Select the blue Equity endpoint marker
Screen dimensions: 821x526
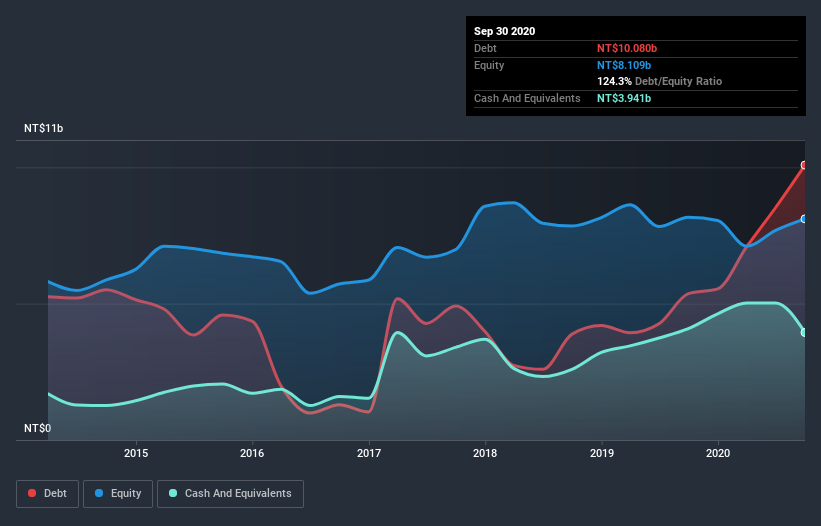[x=804, y=219]
